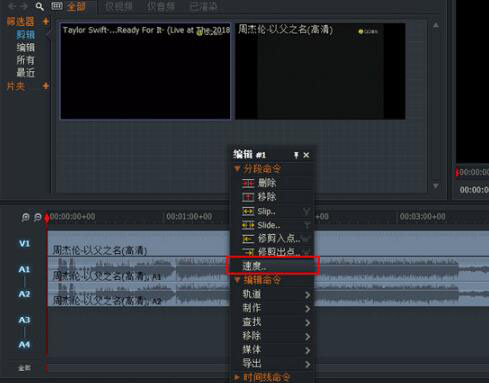The height and width of the screenshot is (383, 489).
Task: Zoom out the timeline with the minus magnifier
Action: click(38, 217)
